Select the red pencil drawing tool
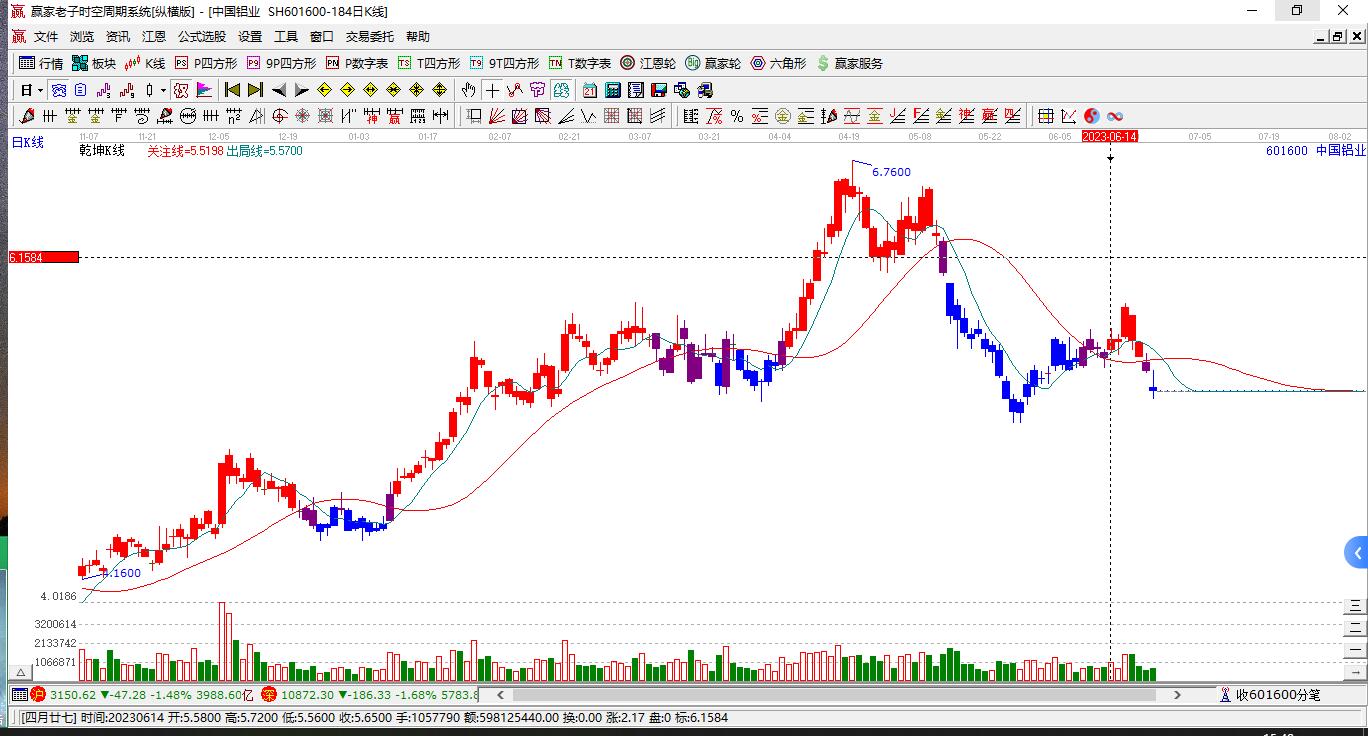Viewport: 1368px width, 736px height. click(27, 116)
